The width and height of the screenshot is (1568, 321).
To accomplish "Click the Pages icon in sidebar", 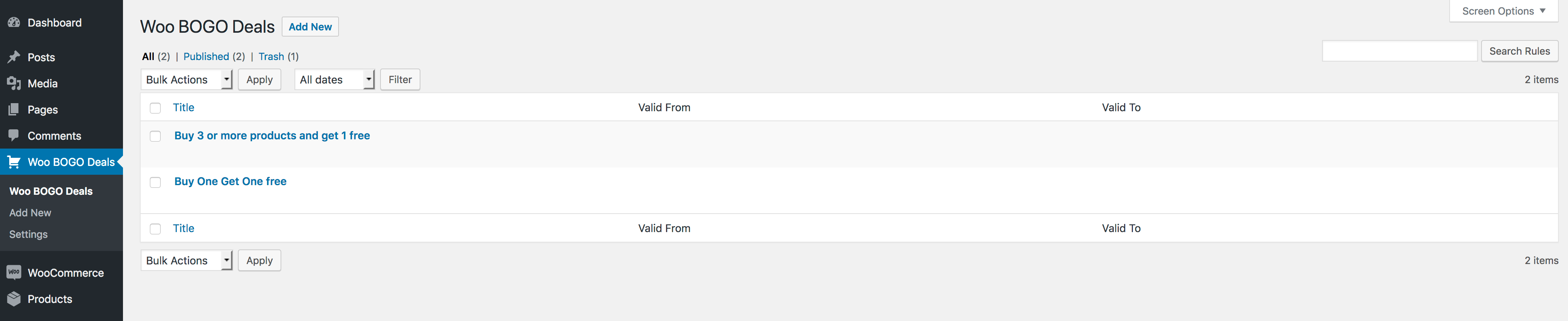I will [14, 110].
